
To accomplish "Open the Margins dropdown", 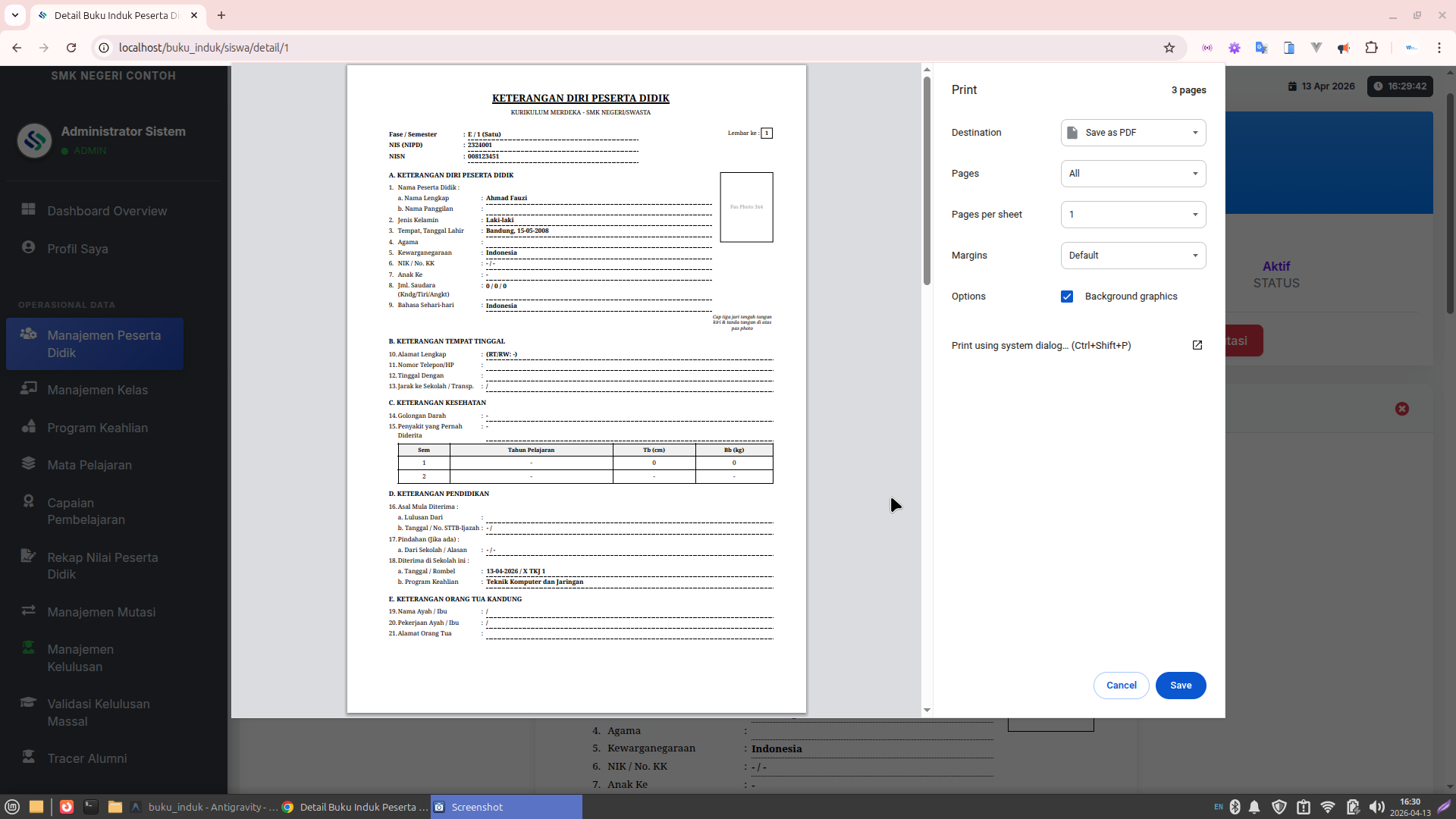I will point(1133,256).
